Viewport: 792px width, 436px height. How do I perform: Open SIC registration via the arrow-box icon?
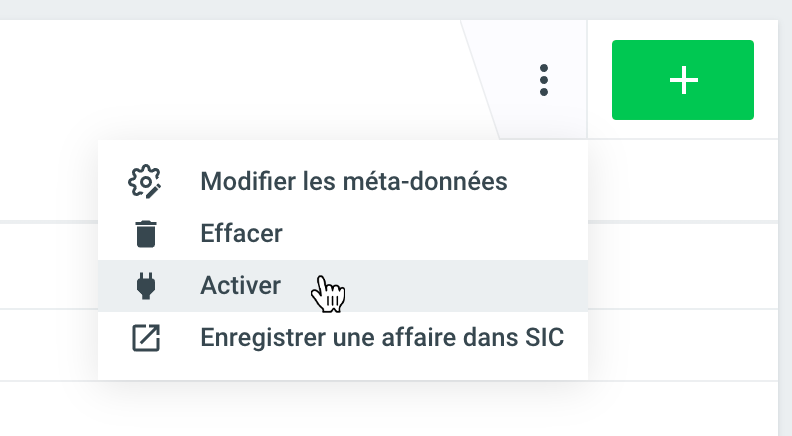click(x=146, y=338)
